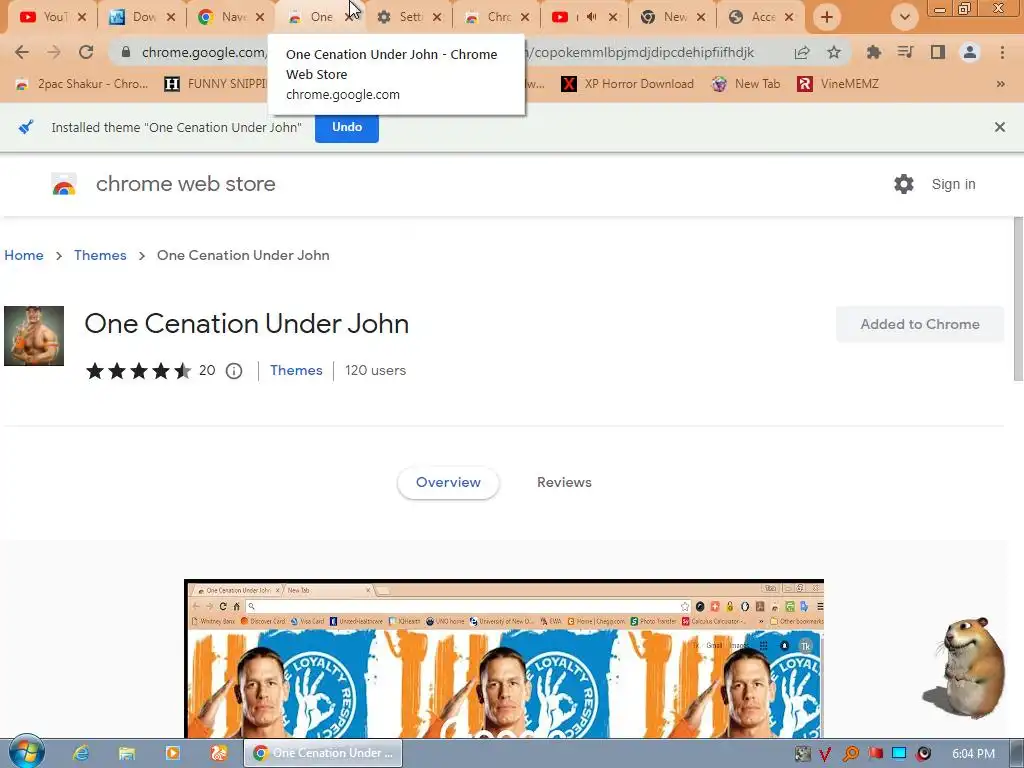The height and width of the screenshot is (768, 1024).
Task: Click the Chrome Web Store rainbow logo
Action: (64, 184)
